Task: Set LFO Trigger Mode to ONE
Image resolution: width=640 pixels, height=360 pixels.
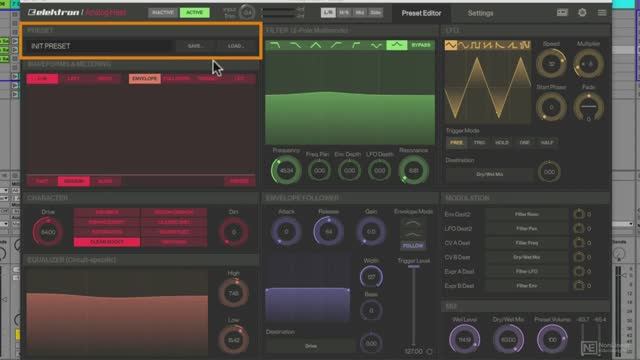Action: point(524,142)
